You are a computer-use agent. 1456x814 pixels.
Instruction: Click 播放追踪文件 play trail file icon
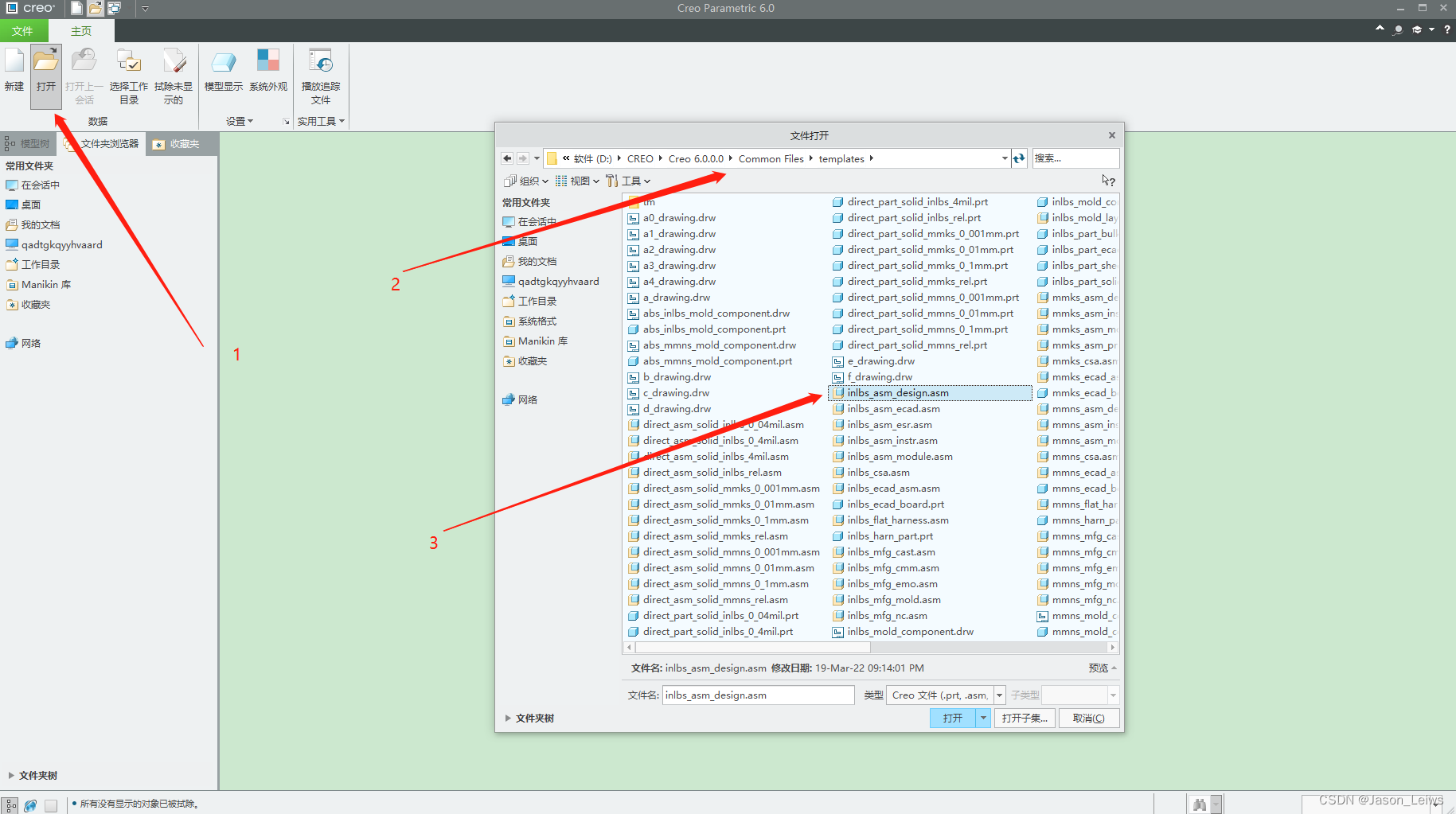point(321,76)
